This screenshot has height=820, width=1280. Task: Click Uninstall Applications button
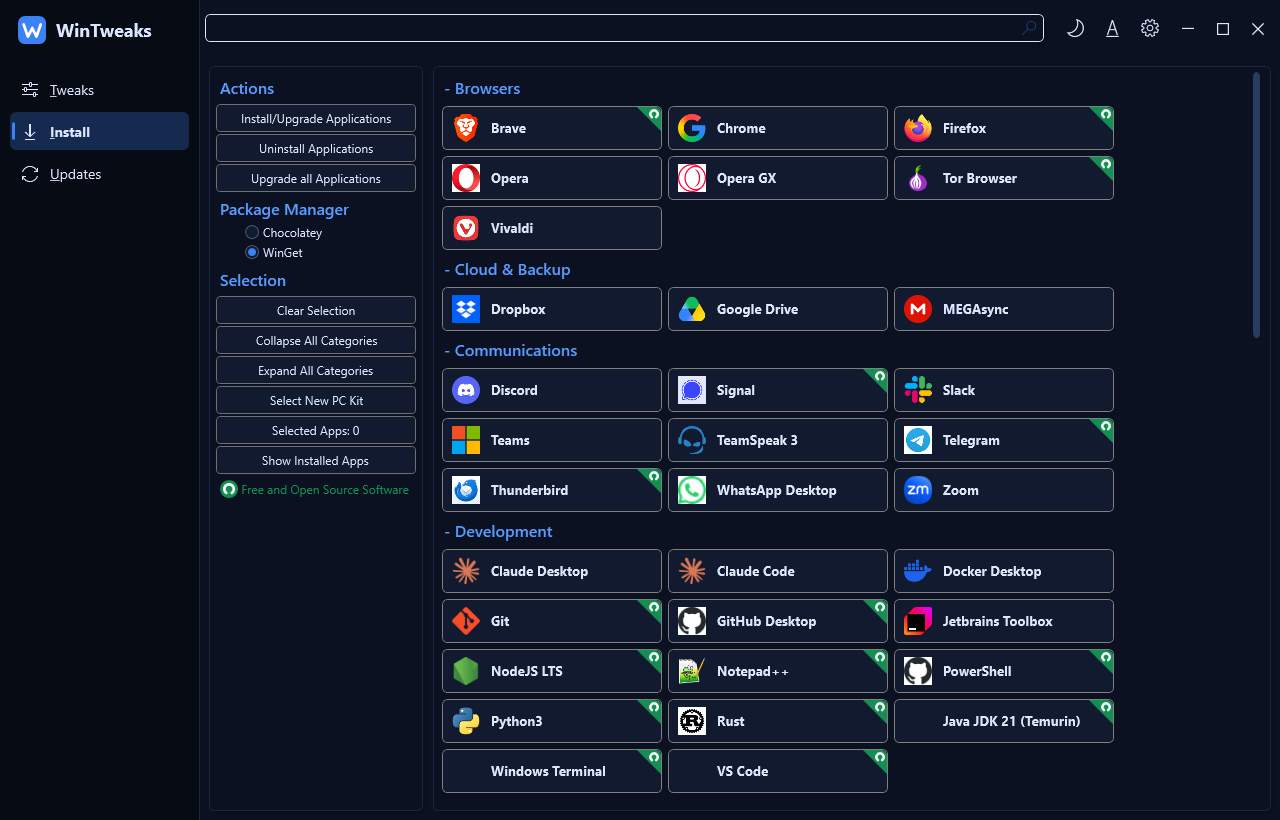[316, 148]
